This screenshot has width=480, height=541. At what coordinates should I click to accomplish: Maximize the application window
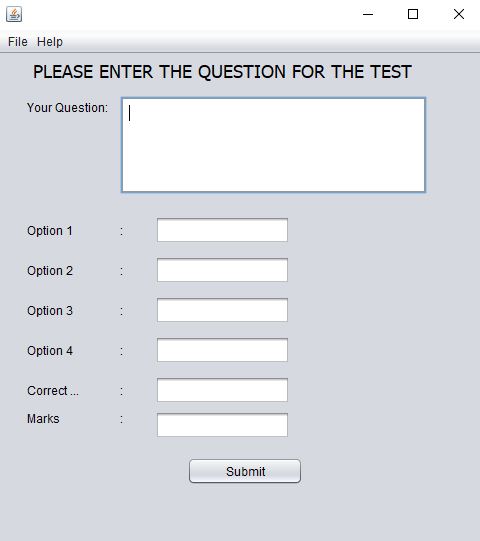click(413, 14)
